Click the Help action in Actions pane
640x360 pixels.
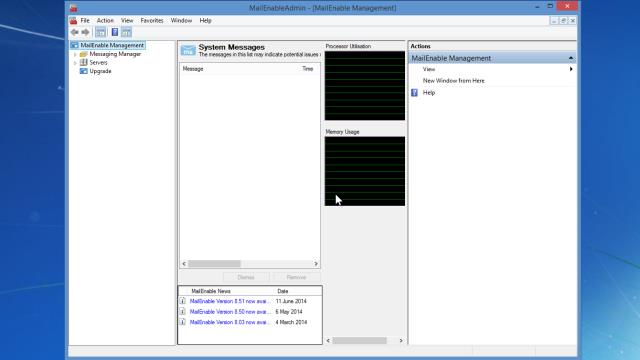[x=429, y=93]
